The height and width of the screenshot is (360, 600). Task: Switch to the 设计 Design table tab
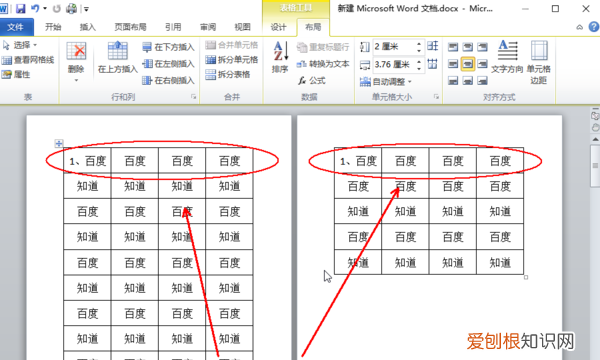(278, 27)
